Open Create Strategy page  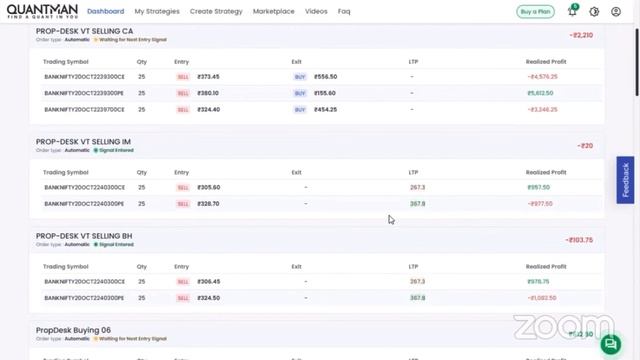[216, 11]
